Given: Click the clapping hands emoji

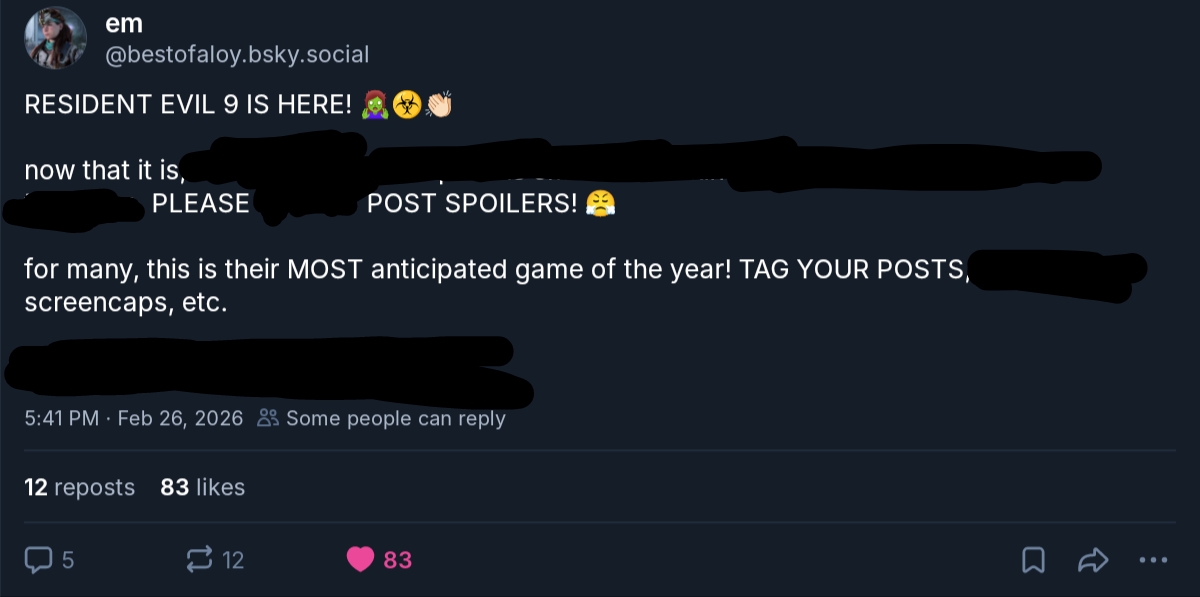Looking at the screenshot, I should tap(438, 105).
